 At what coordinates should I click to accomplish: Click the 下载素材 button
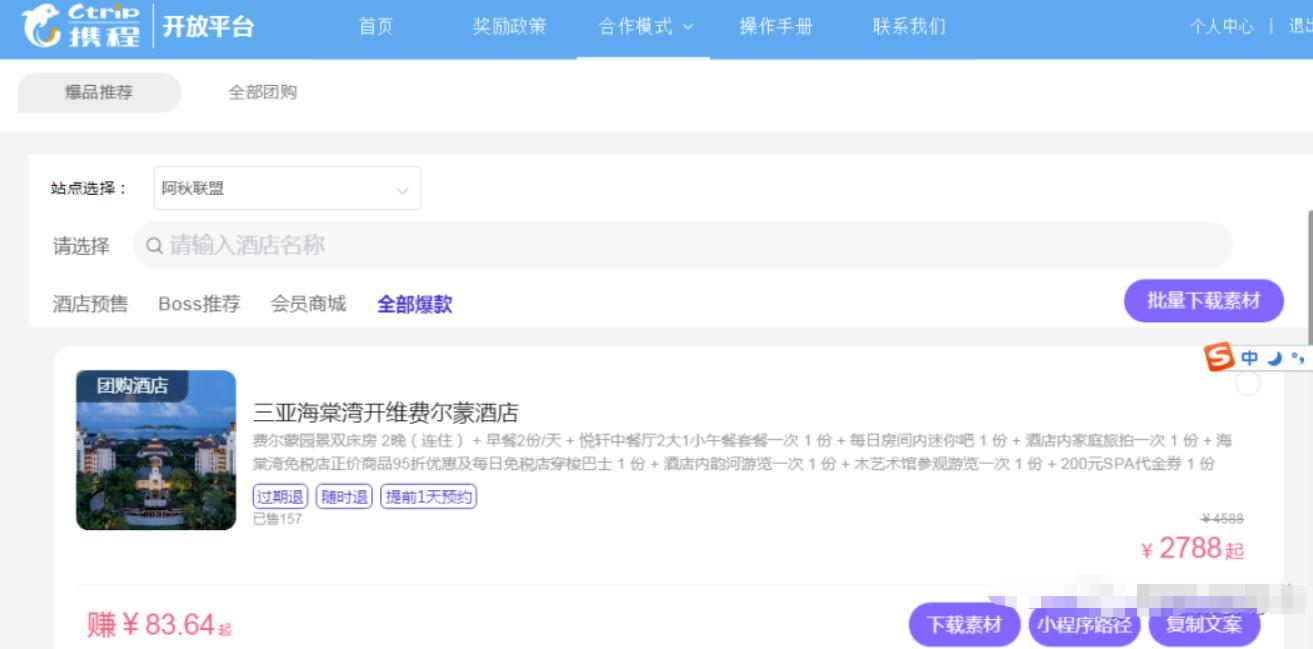[x=964, y=625]
